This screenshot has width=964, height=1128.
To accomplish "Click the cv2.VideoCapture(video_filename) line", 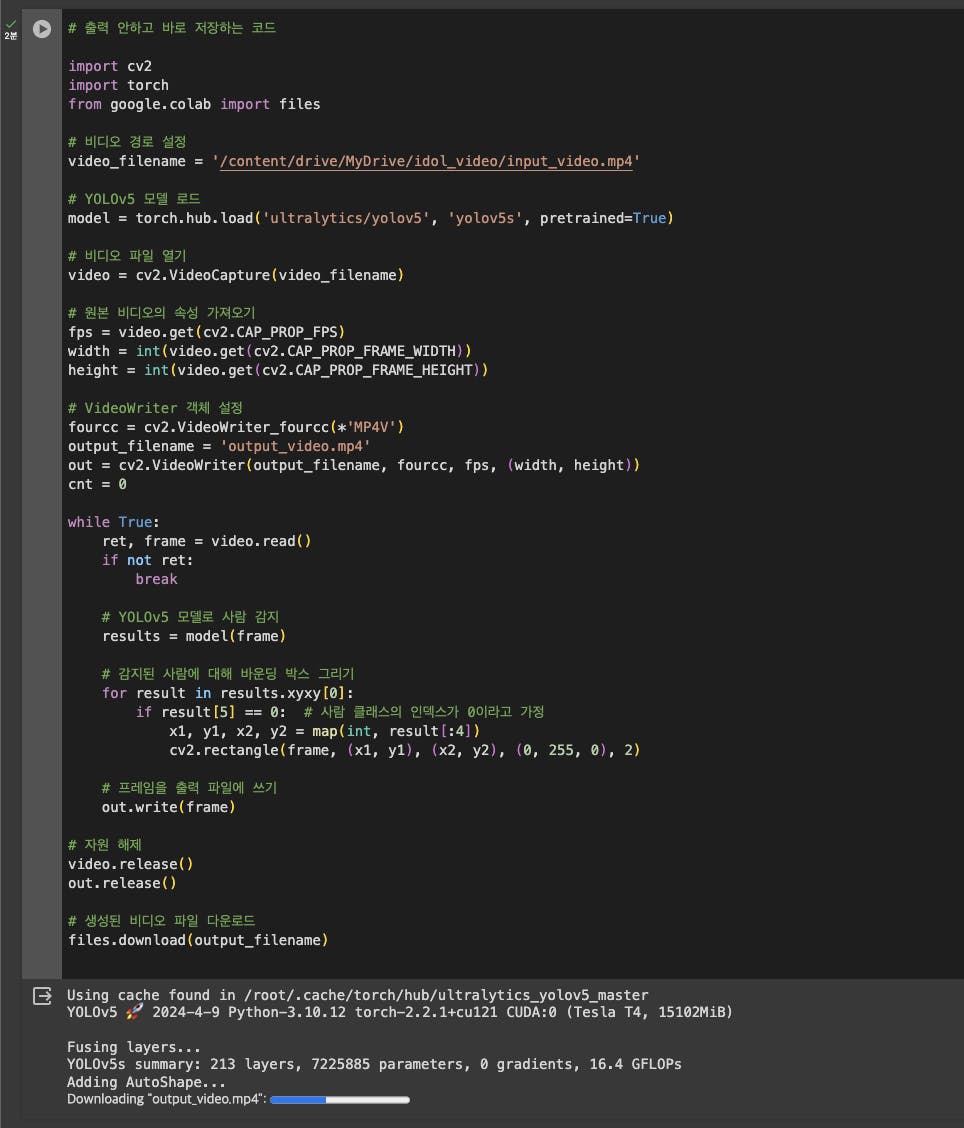I will pos(236,275).
